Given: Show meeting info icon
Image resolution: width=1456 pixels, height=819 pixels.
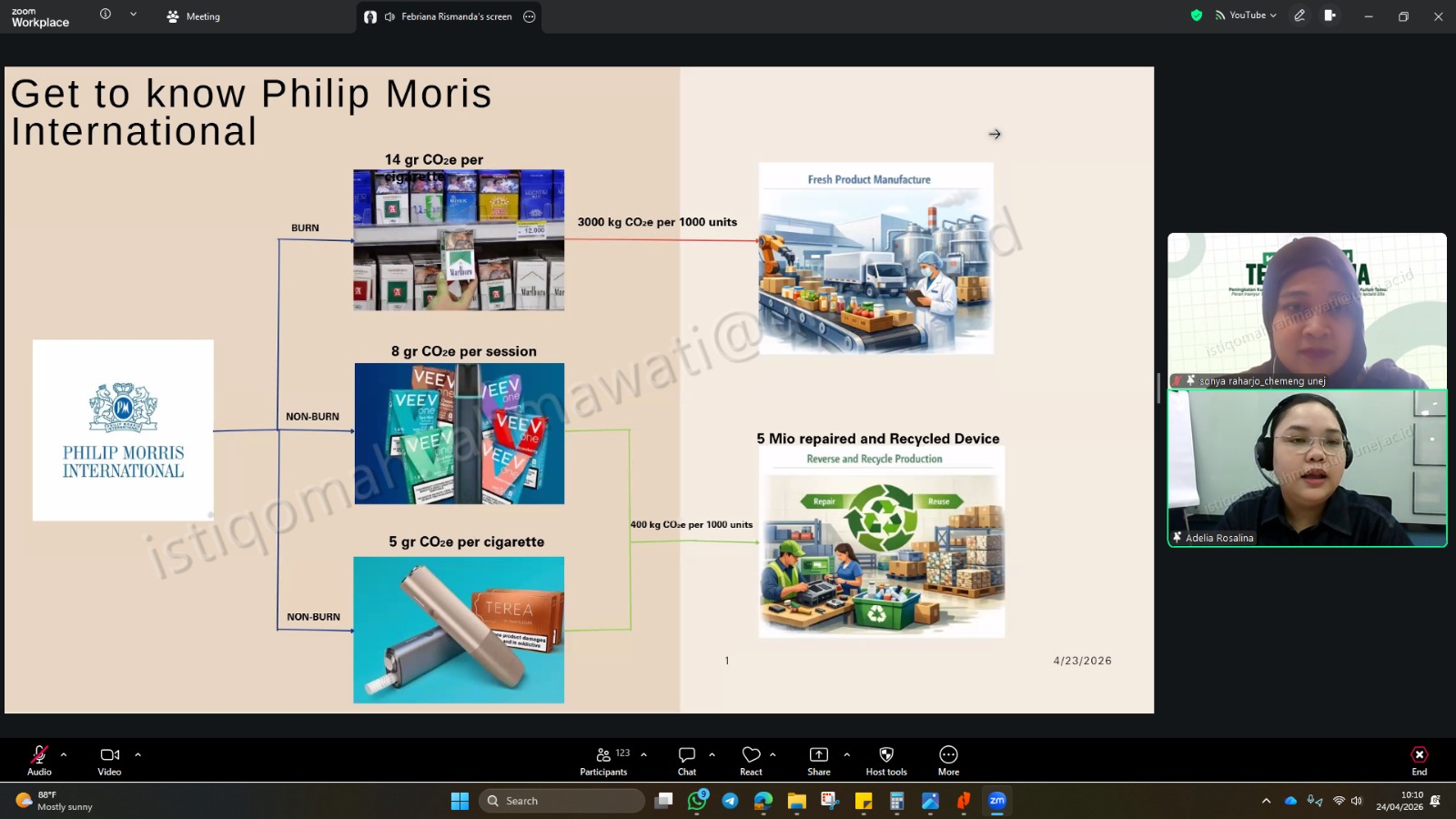Looking at the screenshot, I should click(106, 14).
